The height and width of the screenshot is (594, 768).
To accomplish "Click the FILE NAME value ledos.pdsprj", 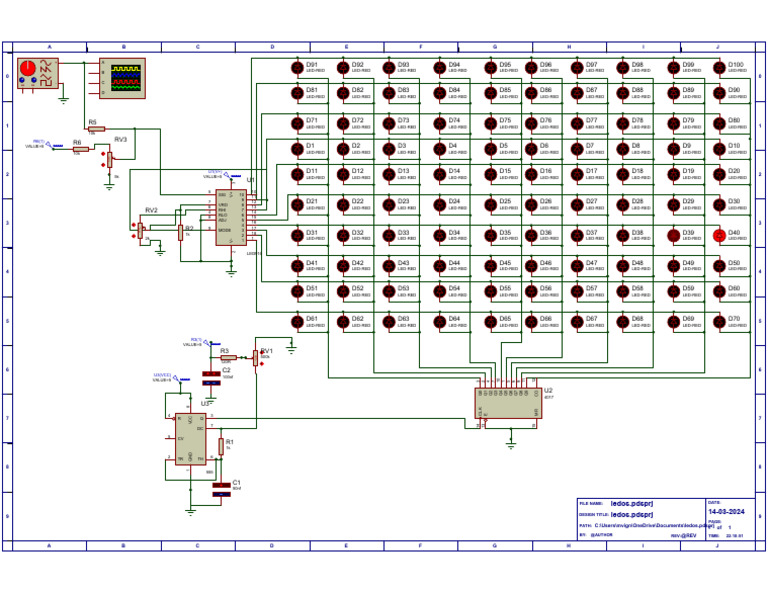I will [632, 503].
